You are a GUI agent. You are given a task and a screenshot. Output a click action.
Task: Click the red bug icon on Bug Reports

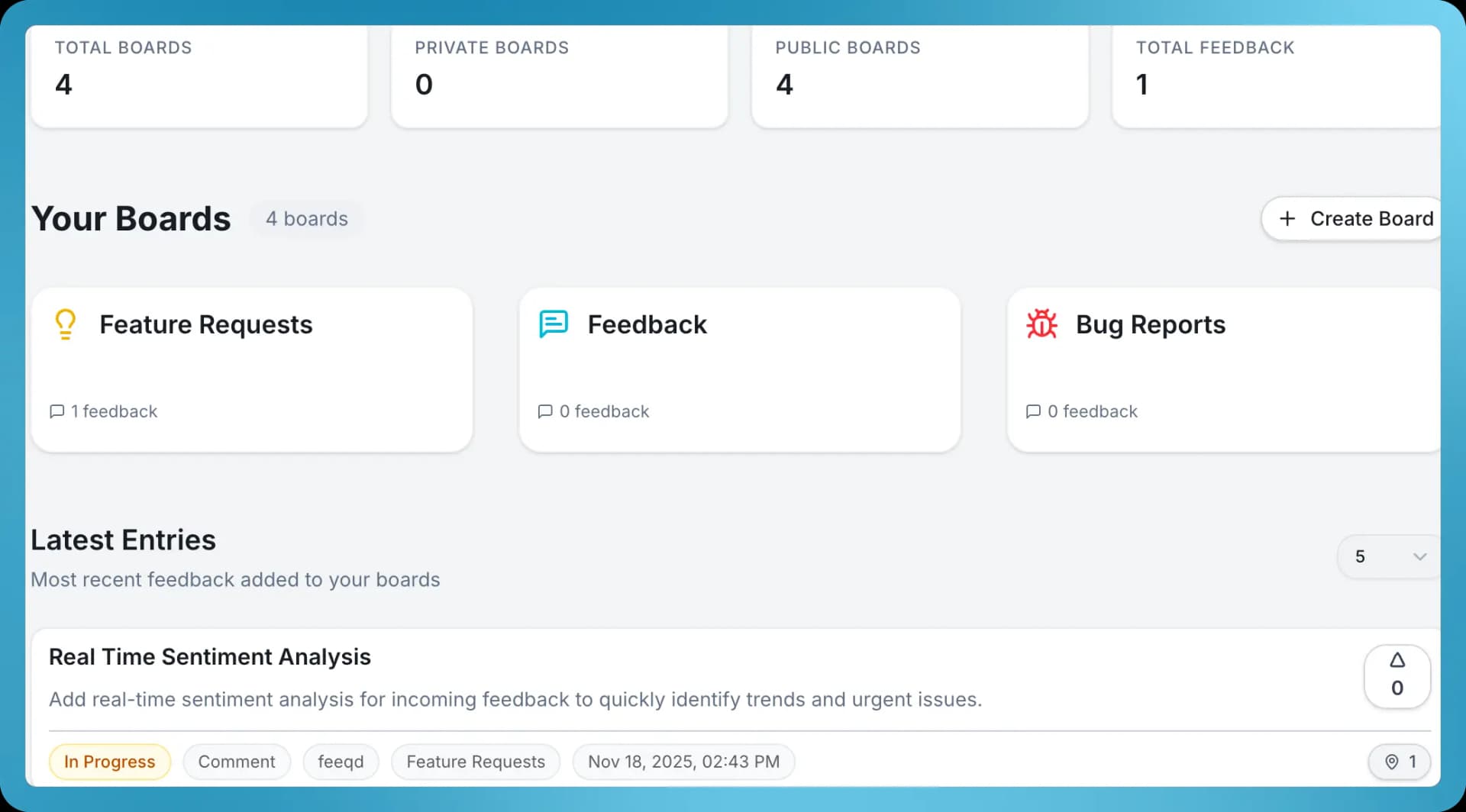1041,324
